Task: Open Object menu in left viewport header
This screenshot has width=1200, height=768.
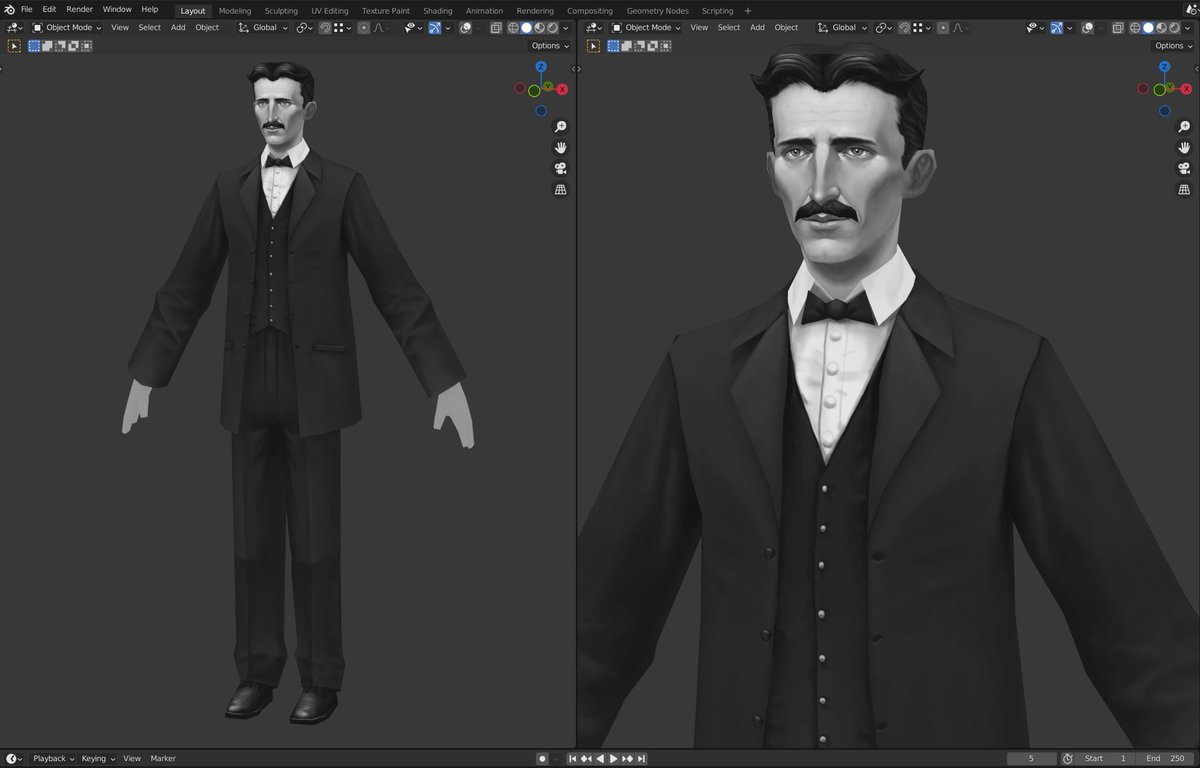Action: [207, 27]
